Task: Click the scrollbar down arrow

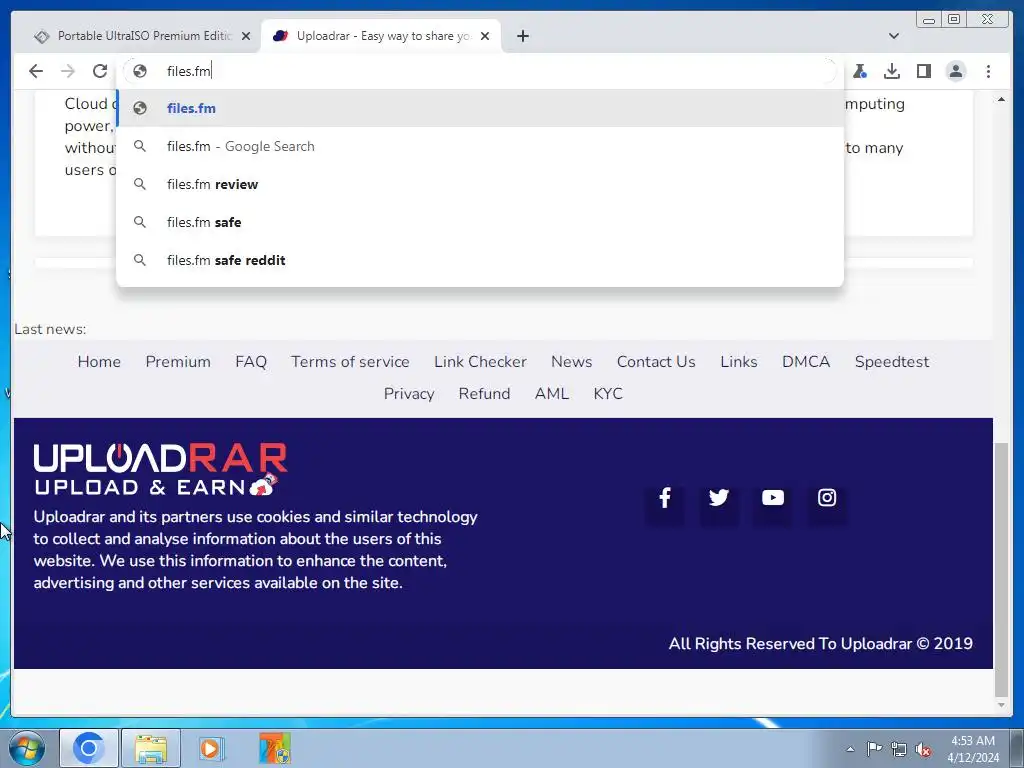Action: click(x=1001, y=705)
